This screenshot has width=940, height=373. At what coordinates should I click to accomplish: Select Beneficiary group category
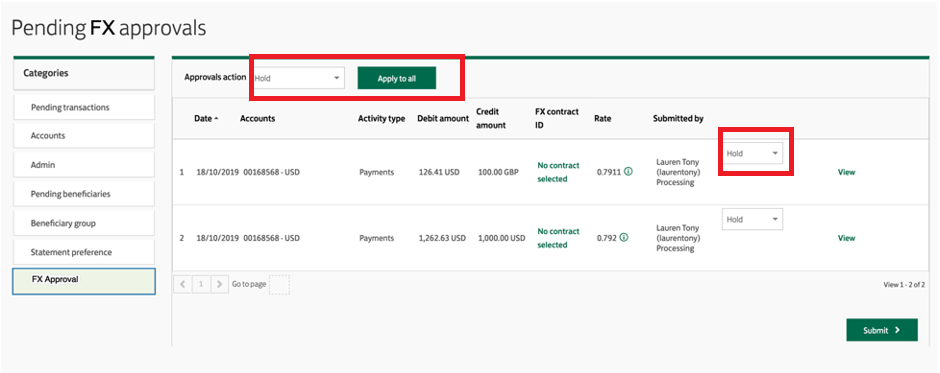[x=84, y=223]
